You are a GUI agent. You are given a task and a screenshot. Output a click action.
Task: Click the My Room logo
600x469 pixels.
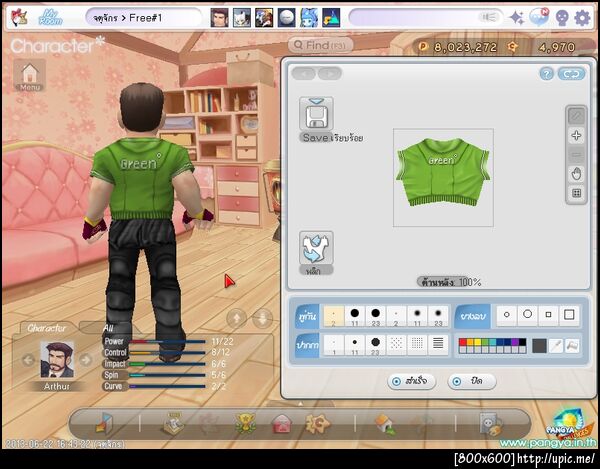point(51,18)
